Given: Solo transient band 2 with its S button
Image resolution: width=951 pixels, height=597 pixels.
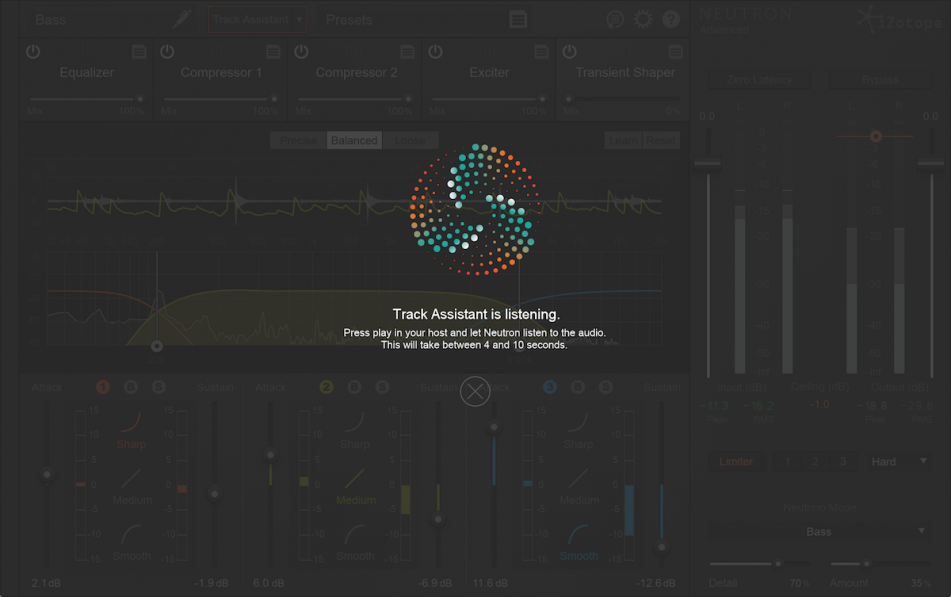Looking at the screenshot, I should tap(382, 386).
